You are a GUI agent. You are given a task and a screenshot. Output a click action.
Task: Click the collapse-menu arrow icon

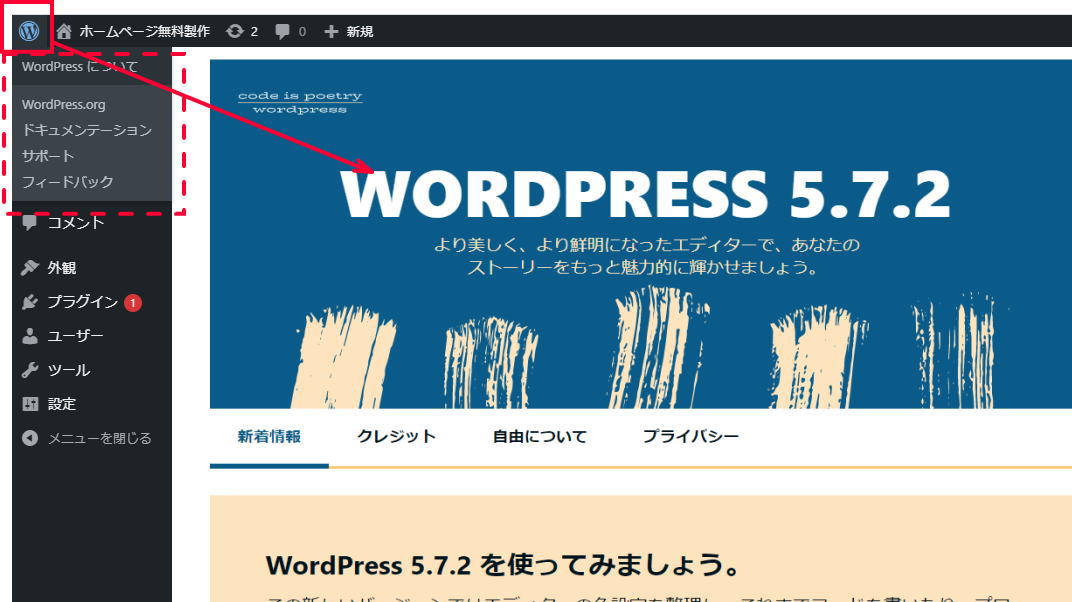[x=29, y=438]
